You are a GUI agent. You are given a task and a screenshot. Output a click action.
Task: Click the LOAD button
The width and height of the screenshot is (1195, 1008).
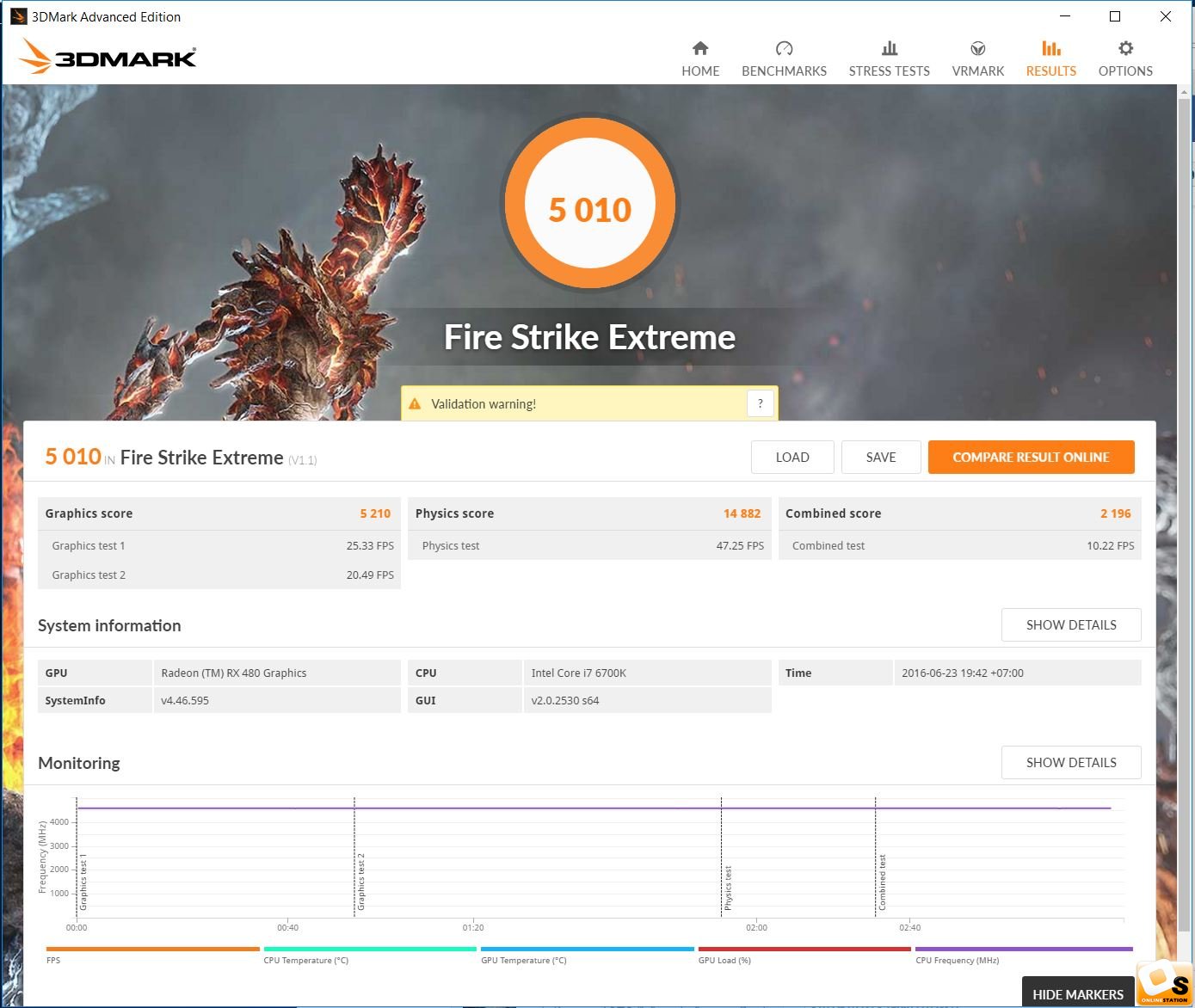[x=792, y=458]
